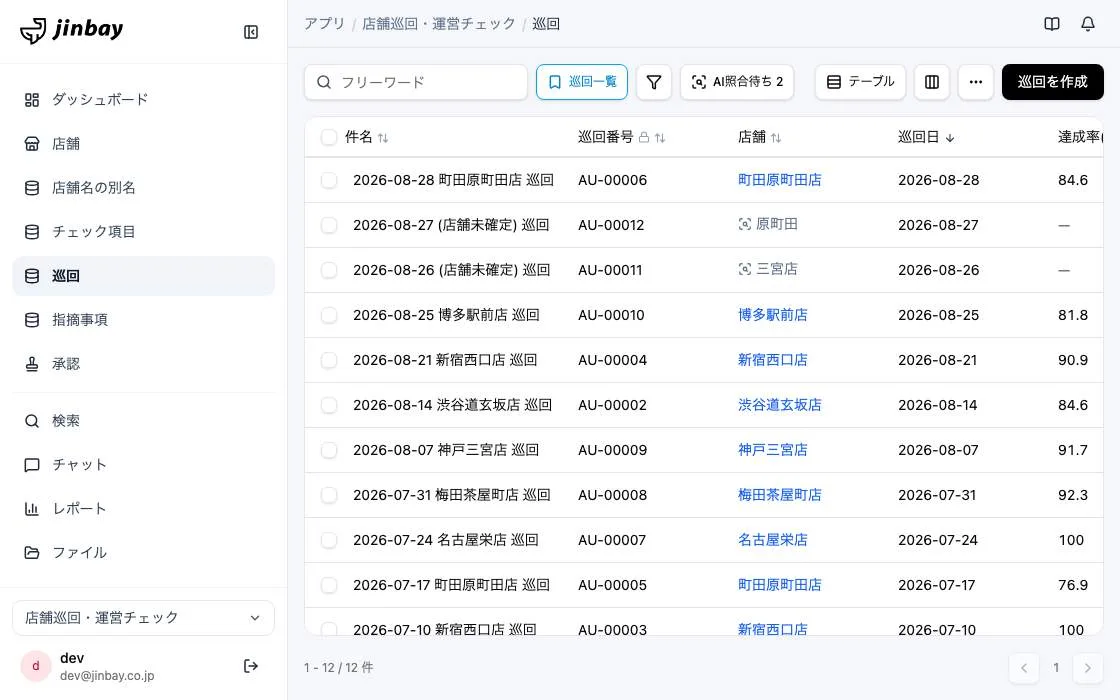Click 2026-08-25 博多駅前店 巡回 title
This screenshot has width=1120, height=700.
click(x=446, y=315)
